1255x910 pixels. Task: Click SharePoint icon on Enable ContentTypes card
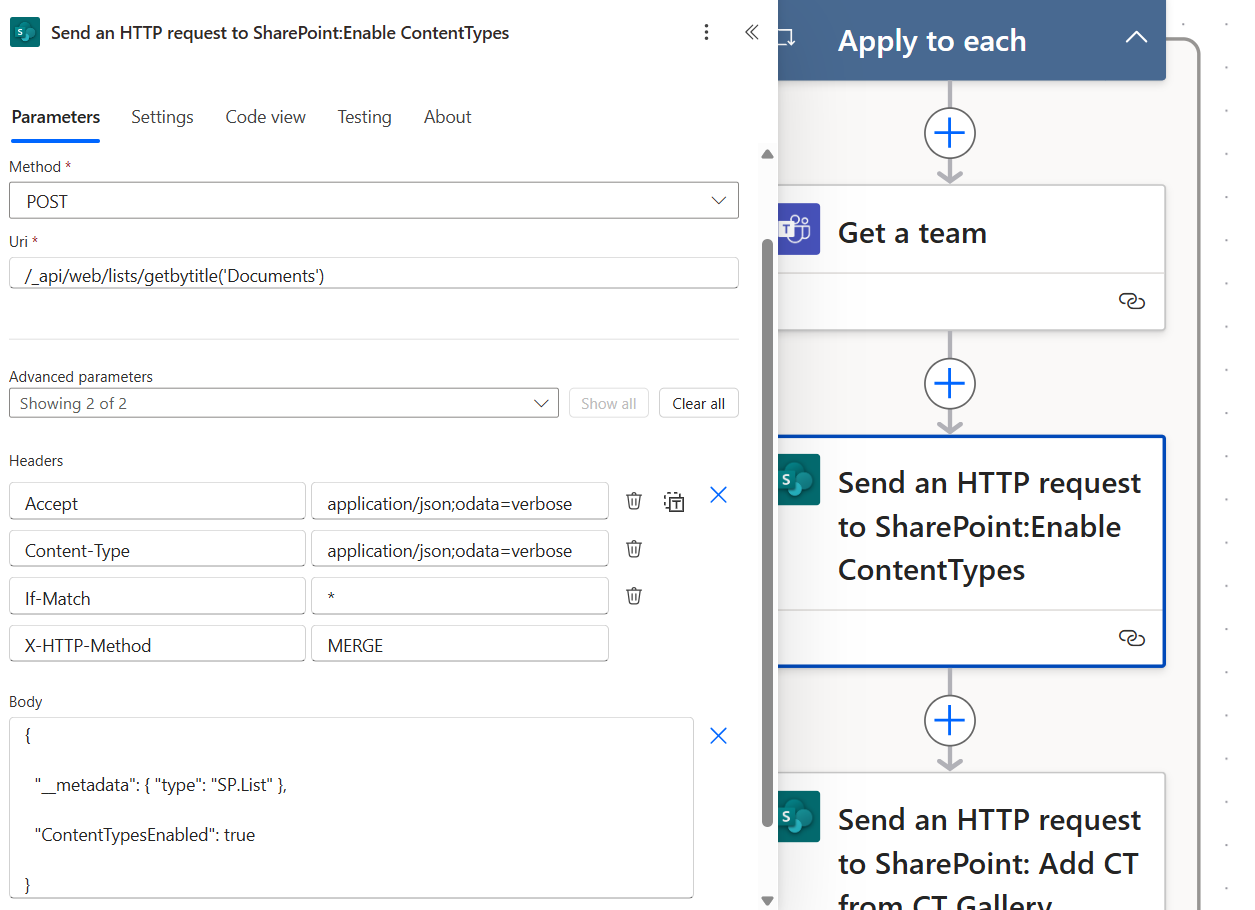pos(799,480)
